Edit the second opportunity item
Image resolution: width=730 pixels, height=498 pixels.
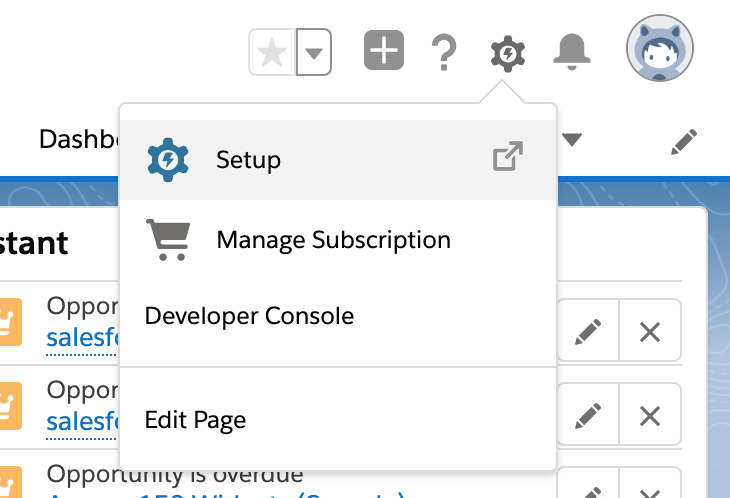click(x=588, y=415)
